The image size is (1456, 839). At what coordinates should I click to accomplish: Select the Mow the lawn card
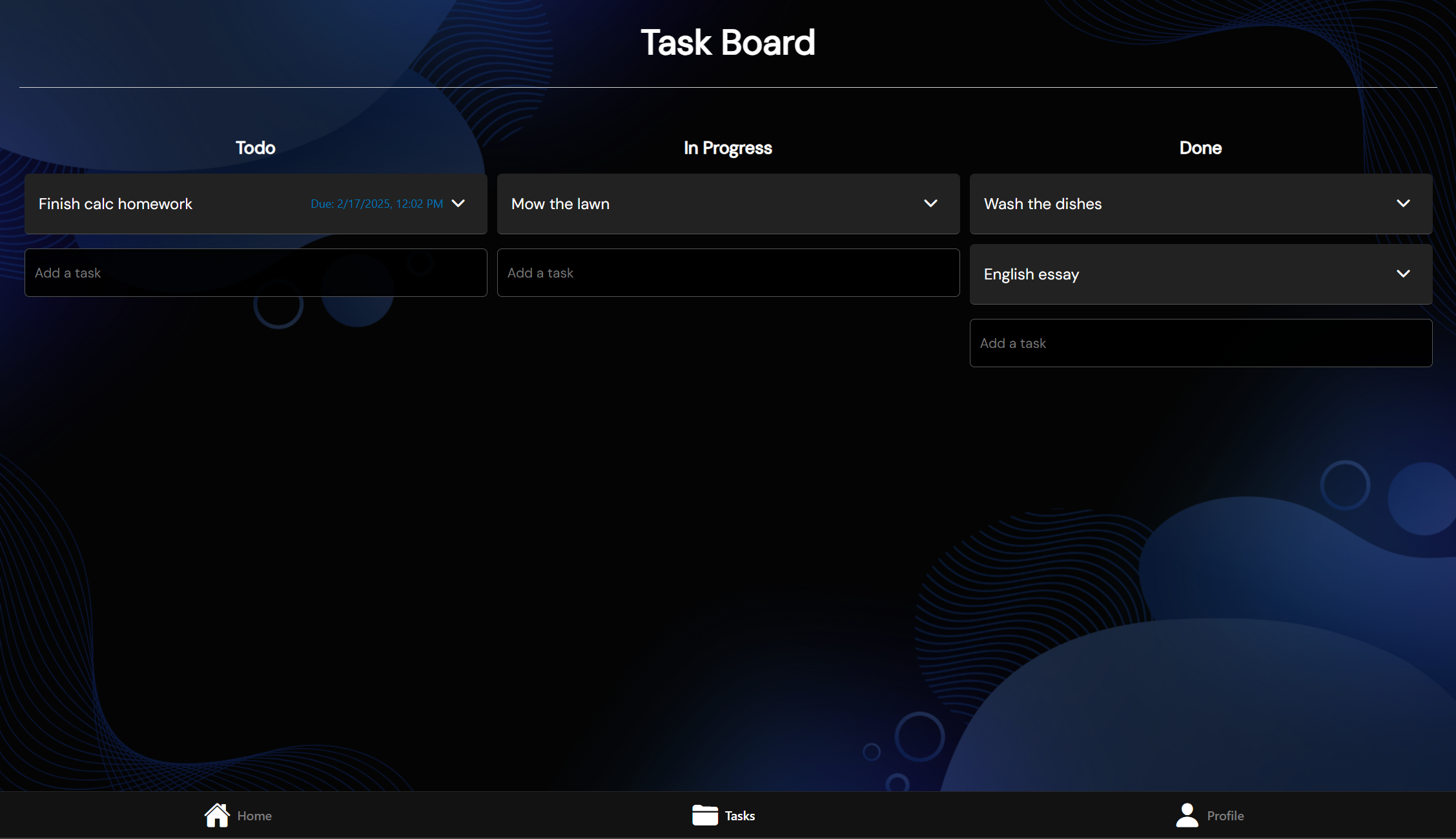click(x=646, y=203)
